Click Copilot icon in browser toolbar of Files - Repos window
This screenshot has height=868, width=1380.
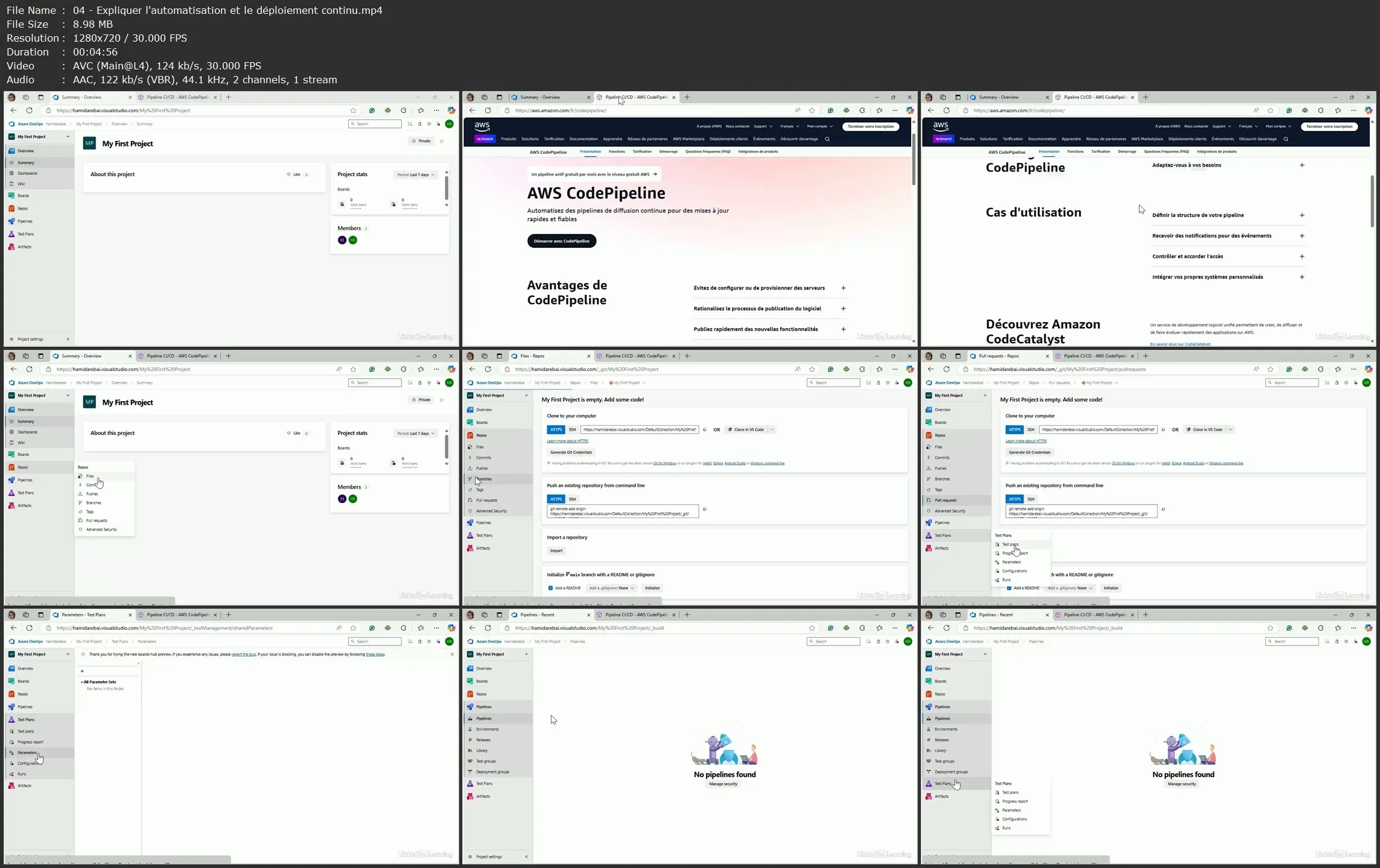[910, 369]
